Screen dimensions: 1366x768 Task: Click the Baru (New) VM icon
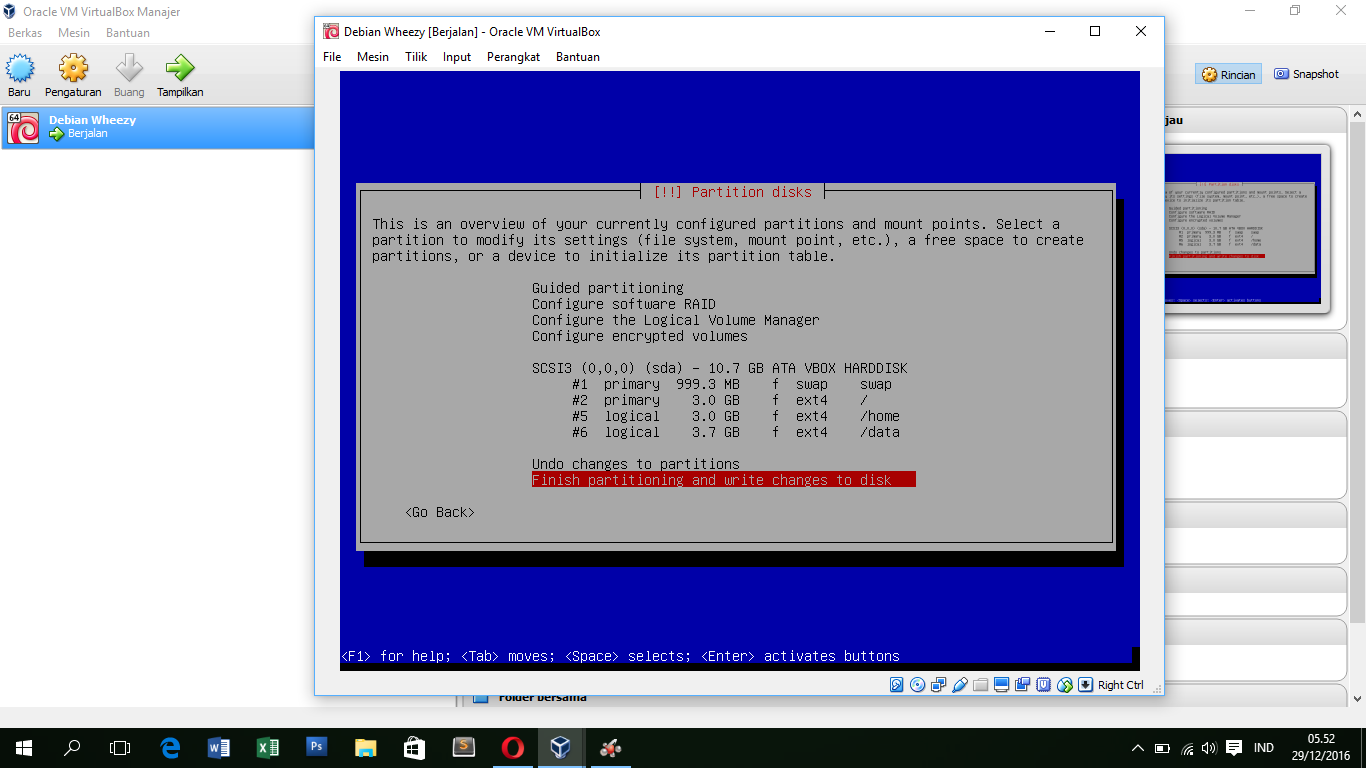tap(20, 69)
